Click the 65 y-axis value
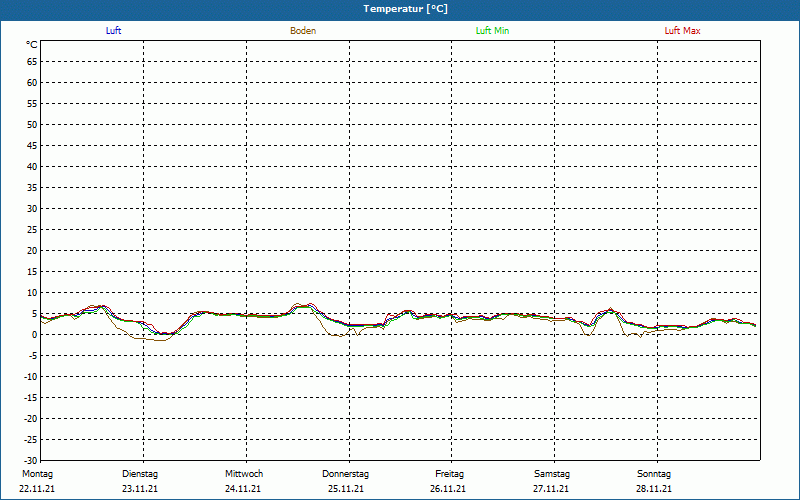 (32, 62)
